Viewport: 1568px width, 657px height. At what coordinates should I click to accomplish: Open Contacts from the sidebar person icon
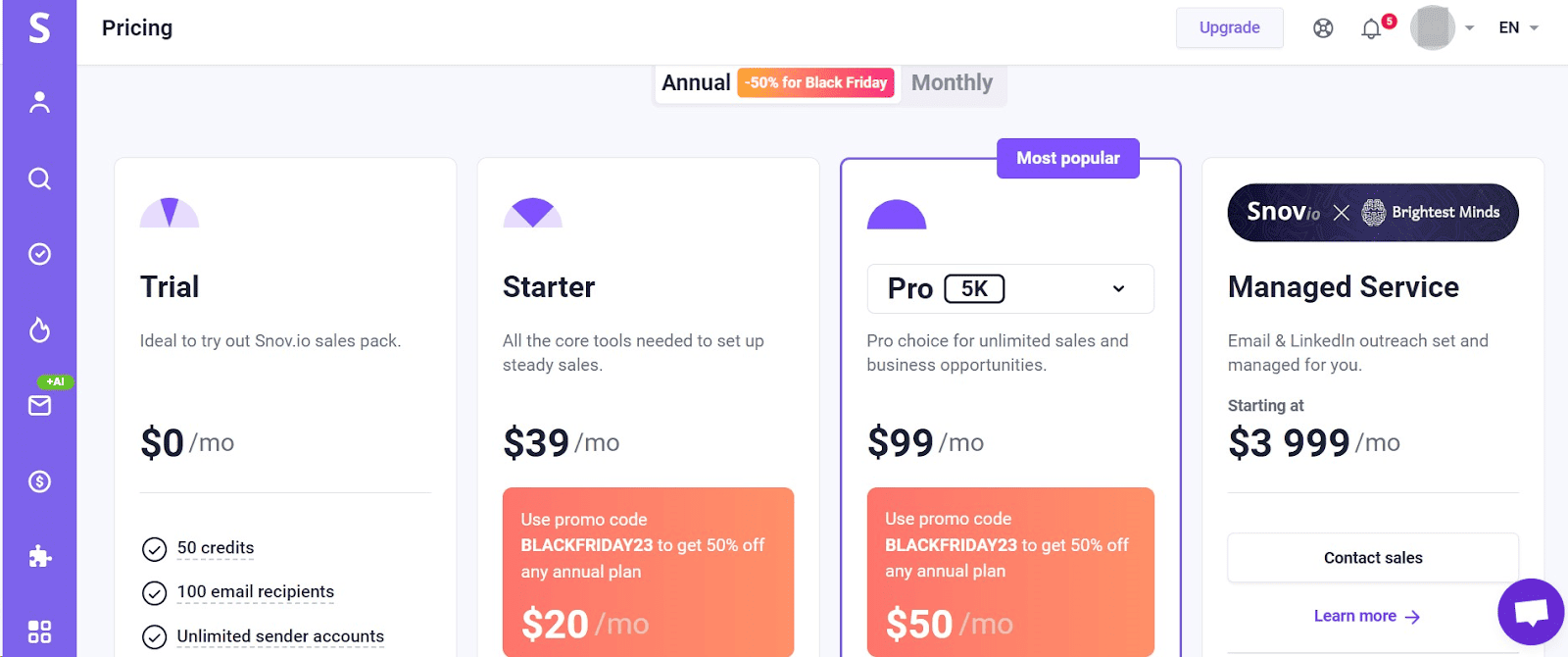point(39,101)
